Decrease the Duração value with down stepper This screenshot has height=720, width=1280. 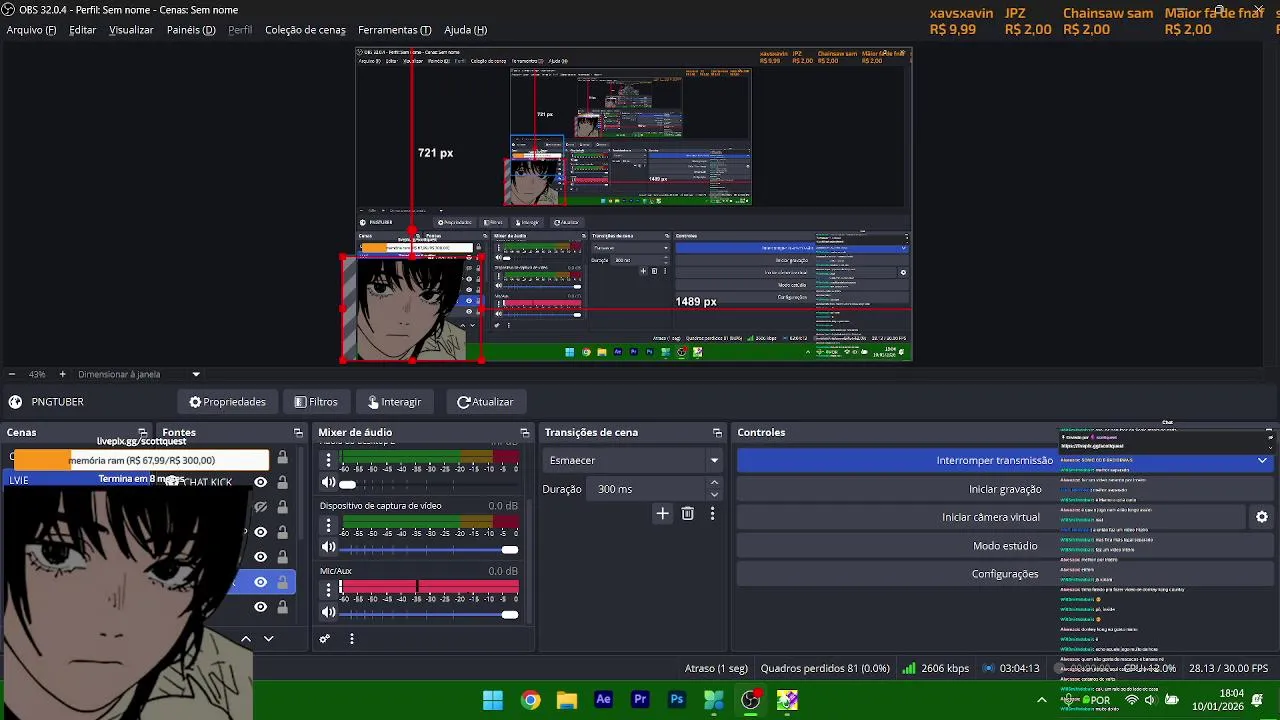pyautogui.click(x=714, y=495)
